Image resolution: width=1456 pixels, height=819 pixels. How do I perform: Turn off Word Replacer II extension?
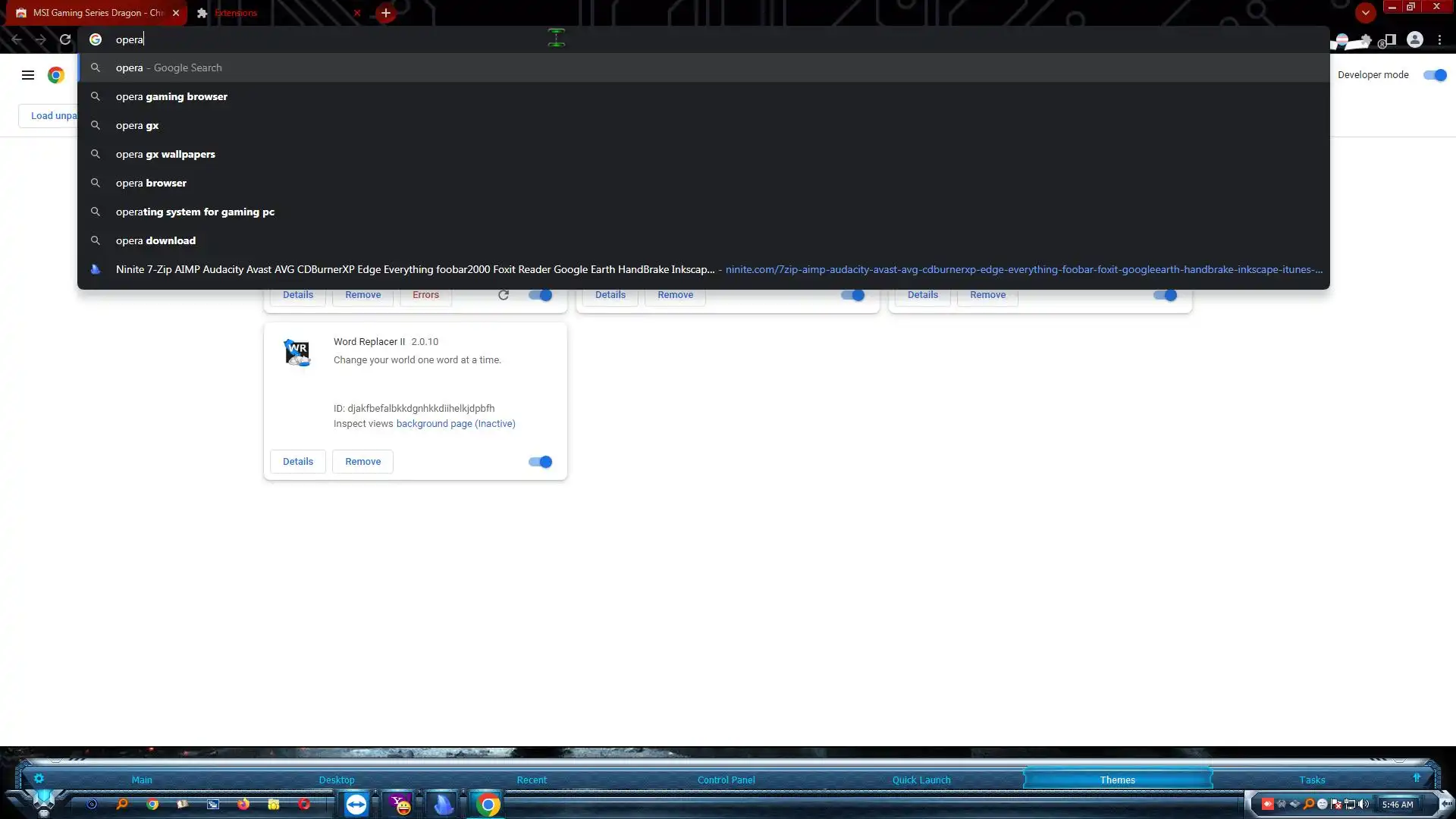tap(540, 462)
